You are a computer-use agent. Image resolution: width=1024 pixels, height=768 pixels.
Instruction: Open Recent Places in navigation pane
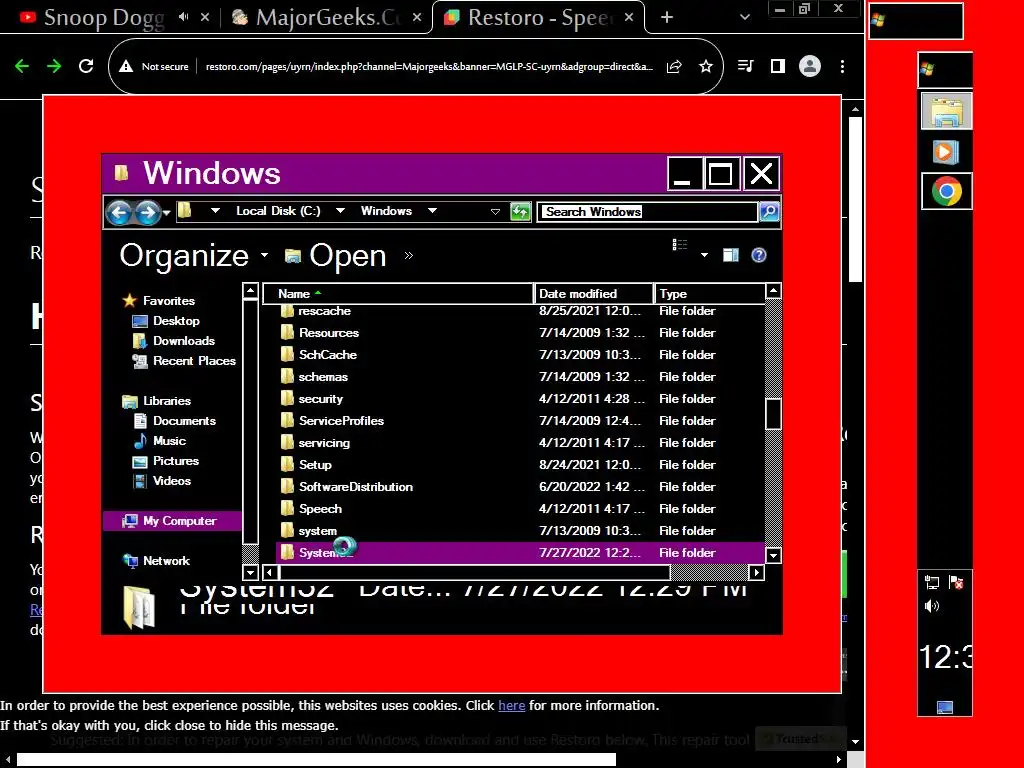click(x=194, y=360)
